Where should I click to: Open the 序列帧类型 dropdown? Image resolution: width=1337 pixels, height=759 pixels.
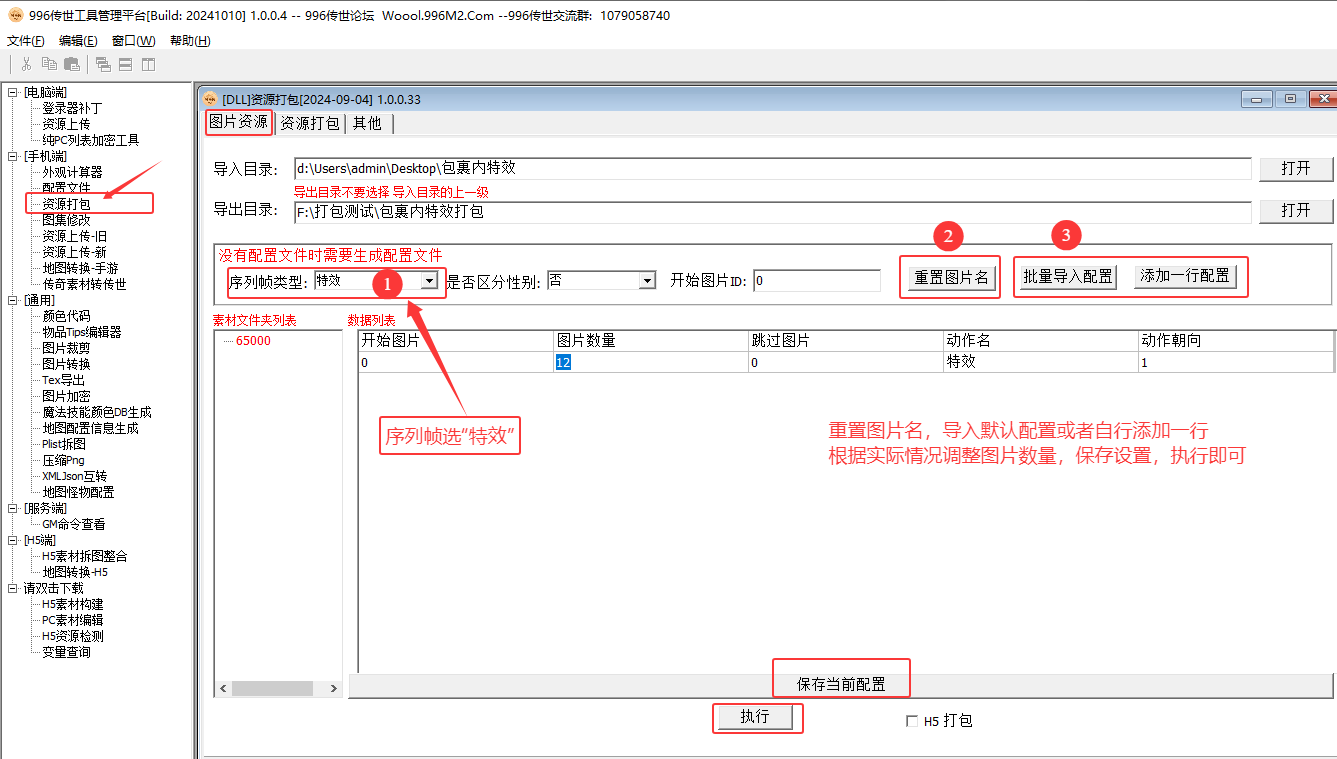(429, 281)
